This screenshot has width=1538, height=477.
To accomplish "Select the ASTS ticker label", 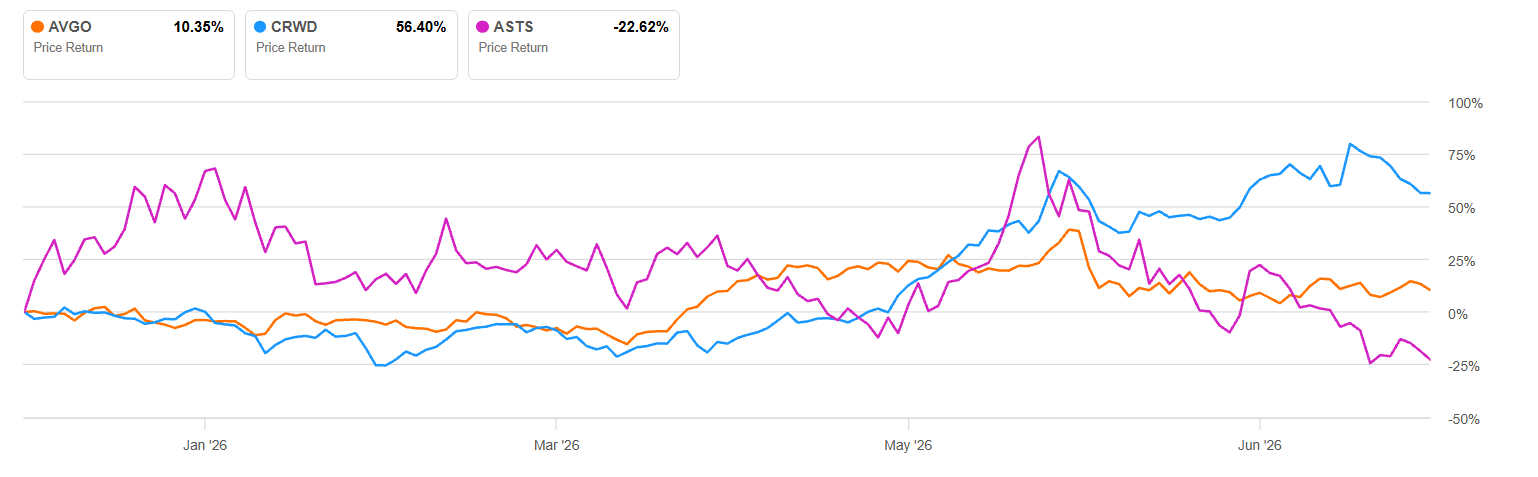I will point(513,28).
